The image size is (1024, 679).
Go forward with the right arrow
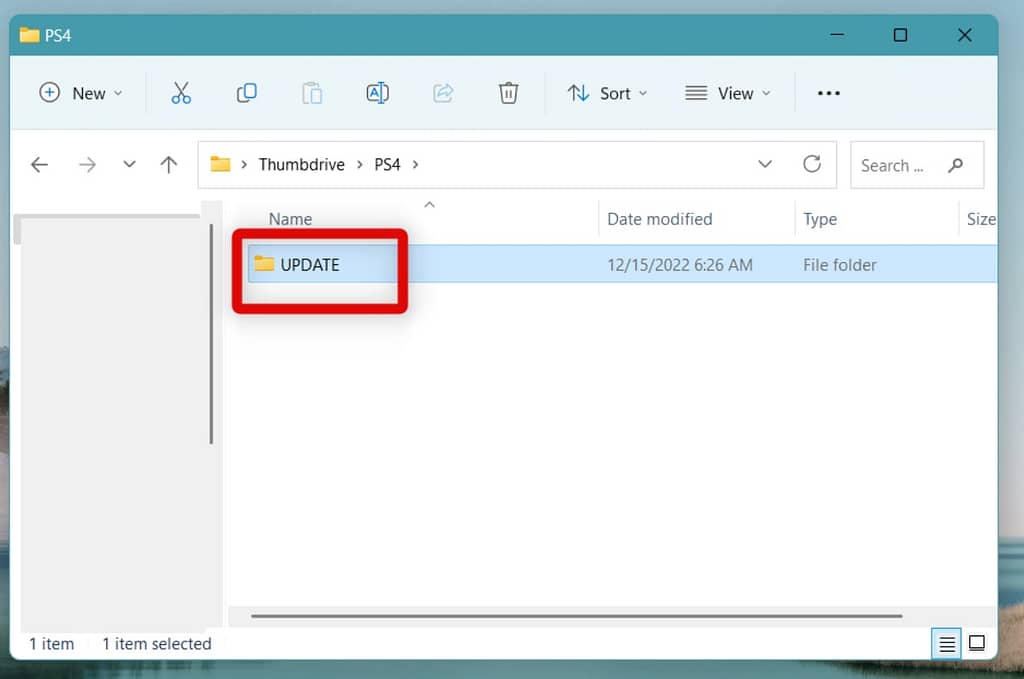(87, 165)
